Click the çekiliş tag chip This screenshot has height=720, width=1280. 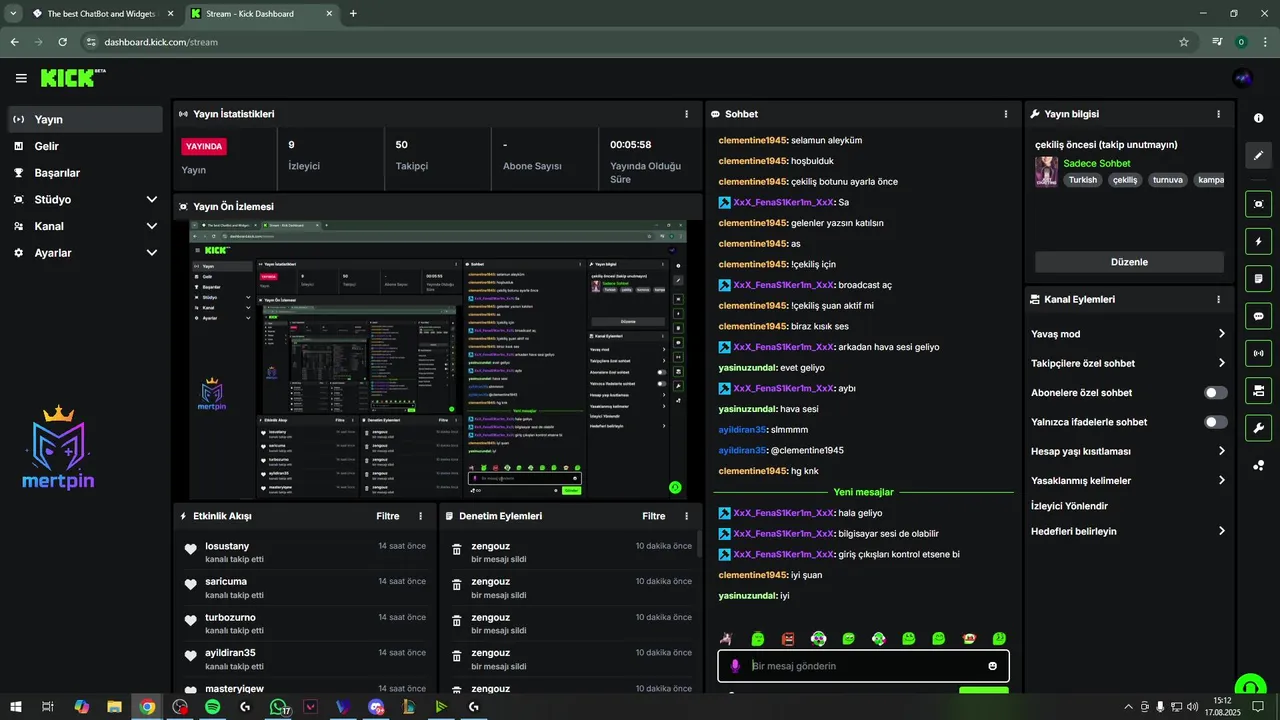pyautogui.click(x=1125, y=180)
